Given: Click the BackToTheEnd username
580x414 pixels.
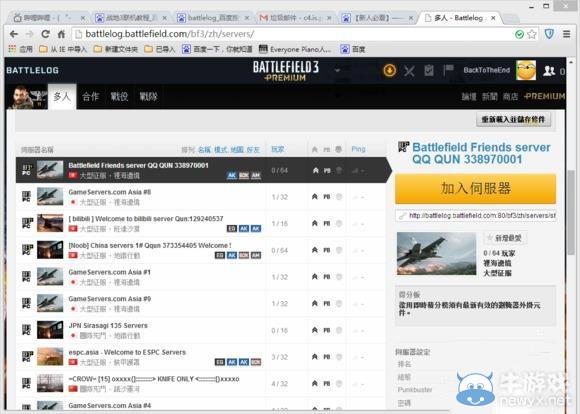Looking at the screenshot, I should click(x=486, y=70).
